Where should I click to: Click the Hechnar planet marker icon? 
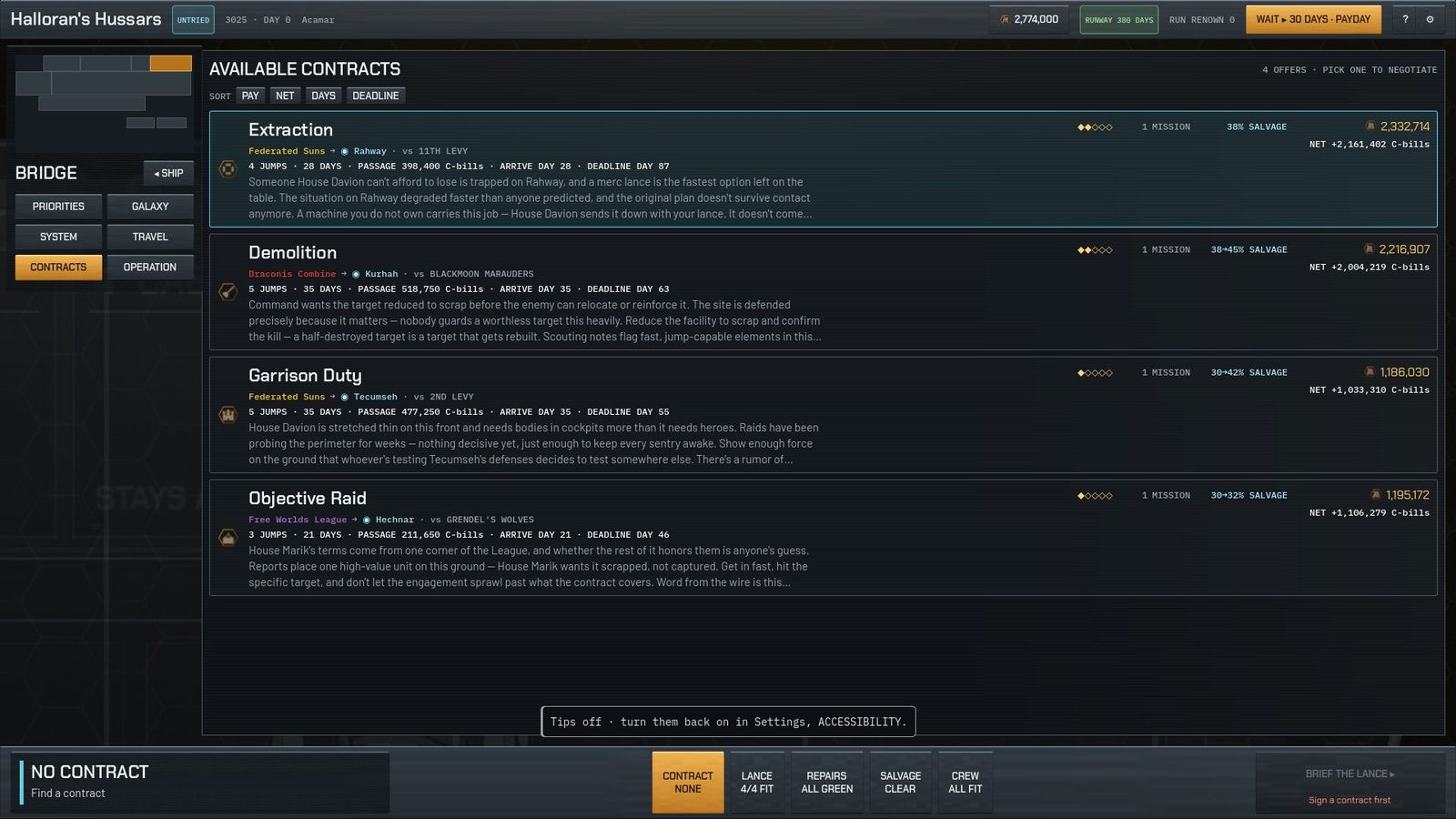click(366, 520)
